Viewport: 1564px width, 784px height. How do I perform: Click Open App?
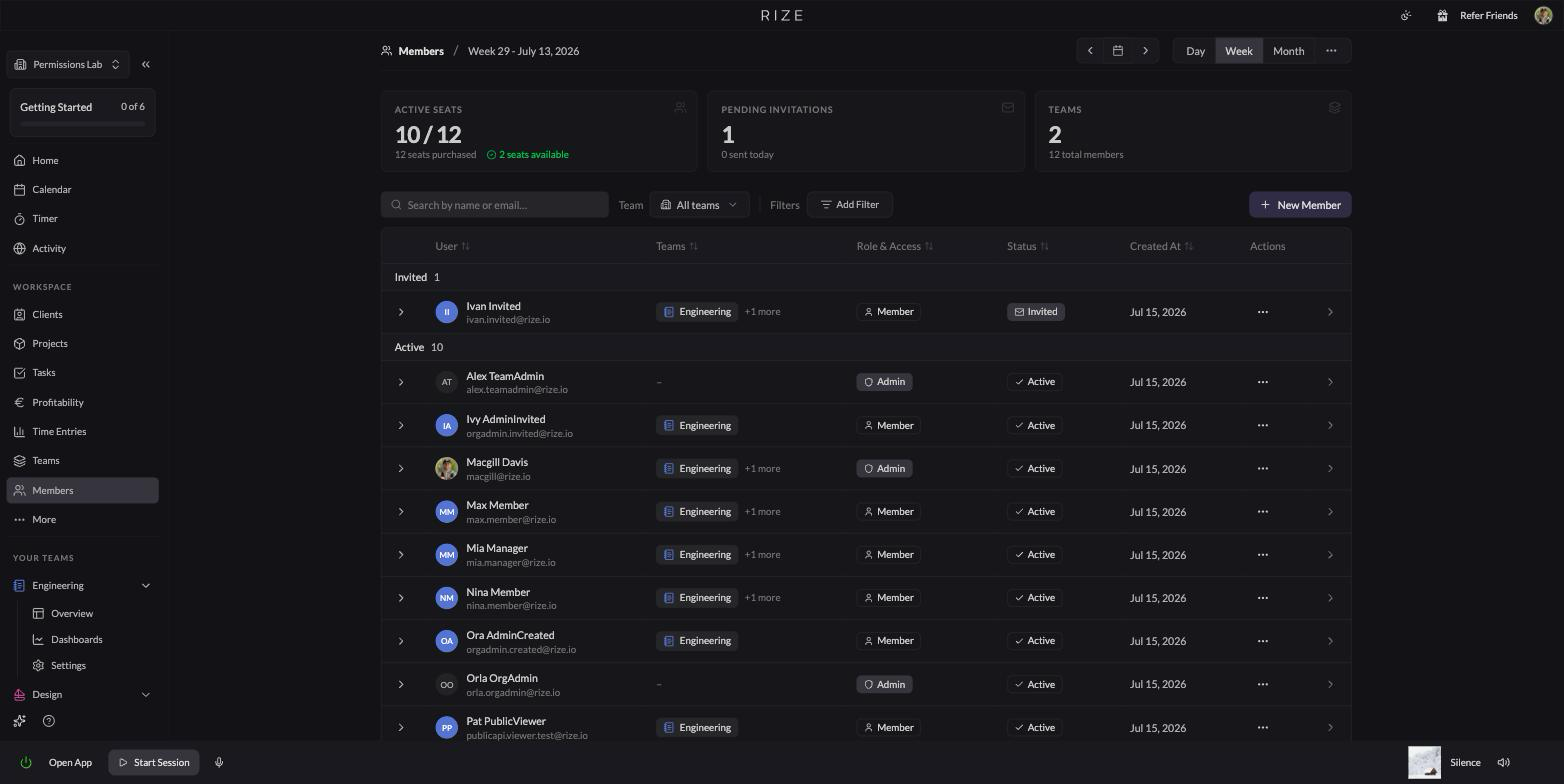(70, 762)
